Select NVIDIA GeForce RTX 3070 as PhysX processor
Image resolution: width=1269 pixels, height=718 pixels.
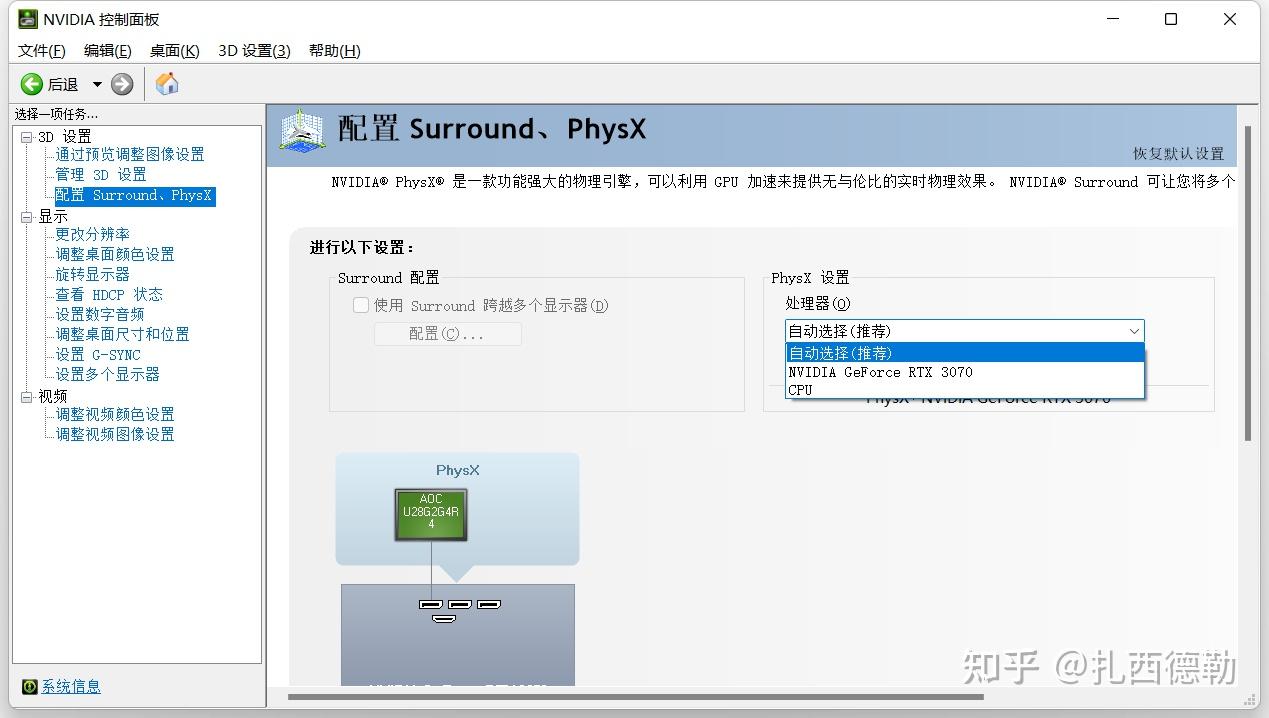click(x=880, y=372)
